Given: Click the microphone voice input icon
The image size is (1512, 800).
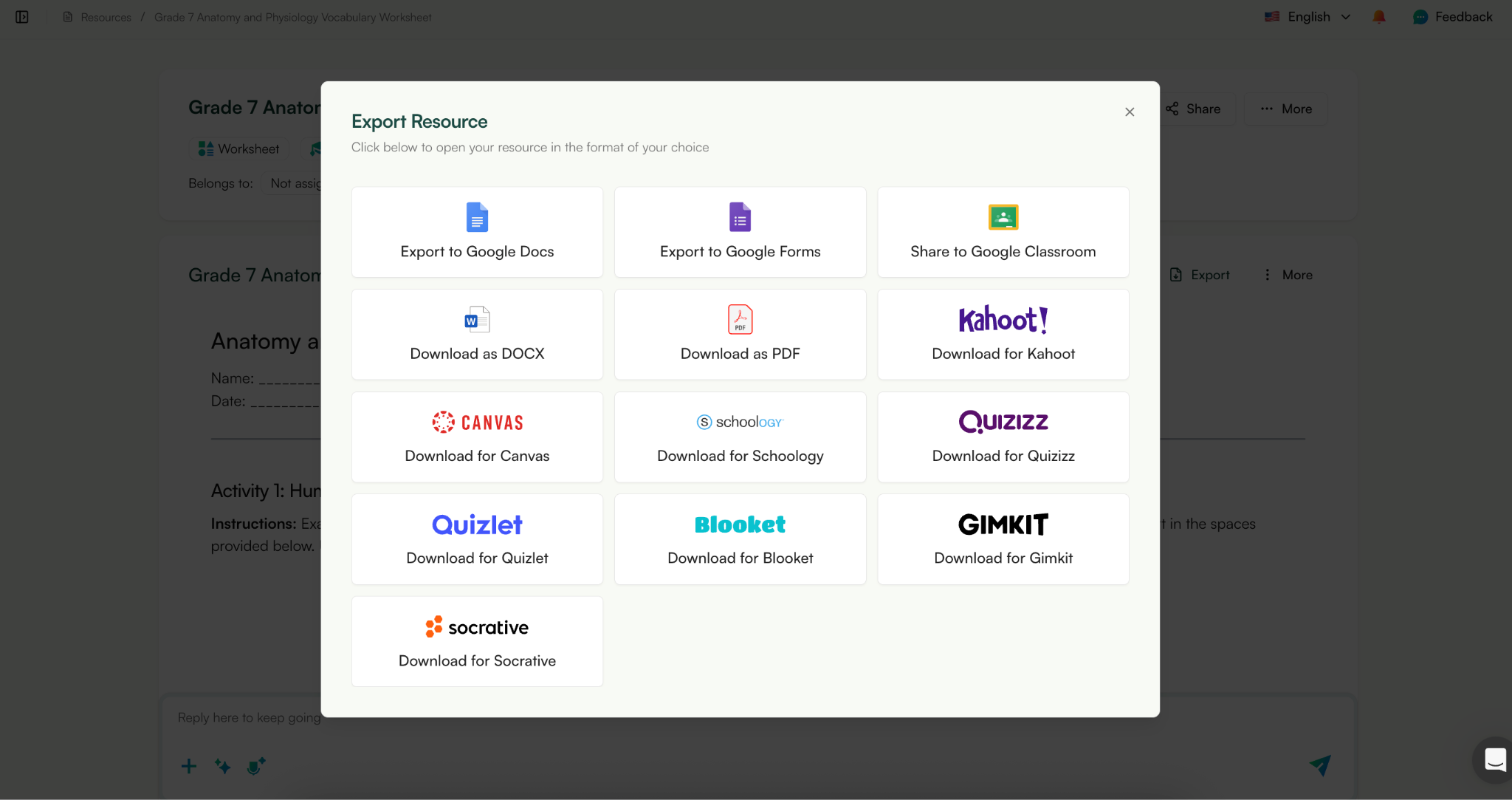Looking at the screenshot, I should pos(255,766).
